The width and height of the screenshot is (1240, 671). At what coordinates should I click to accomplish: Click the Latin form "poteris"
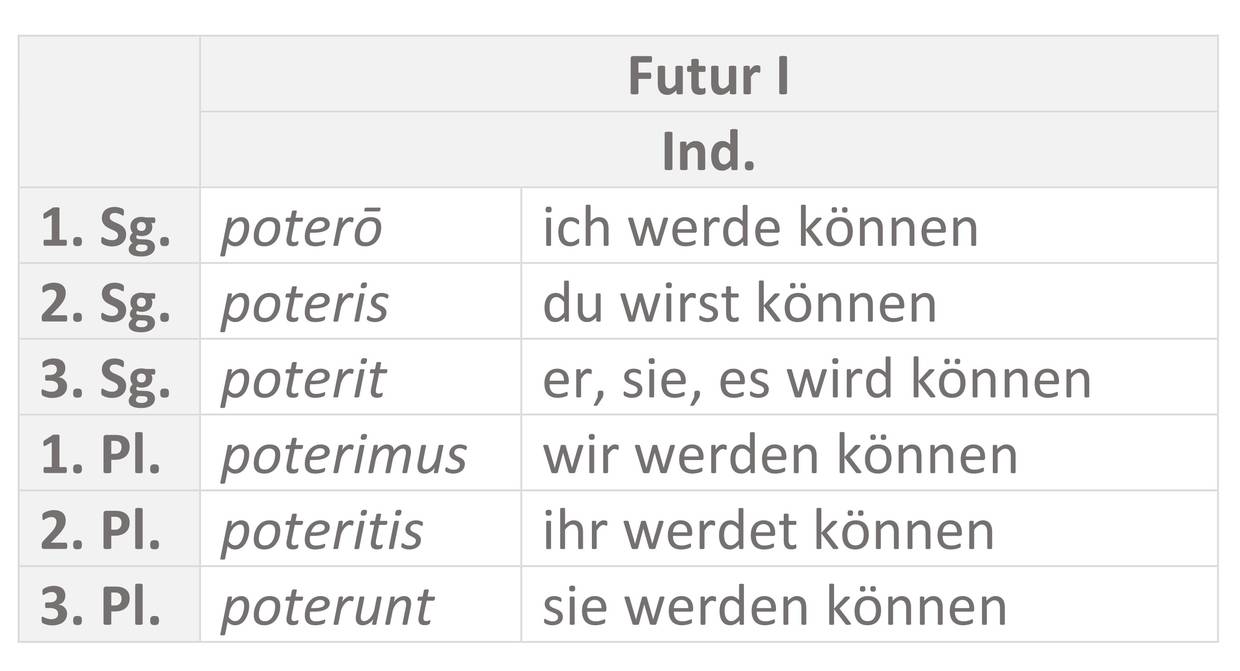304,304
